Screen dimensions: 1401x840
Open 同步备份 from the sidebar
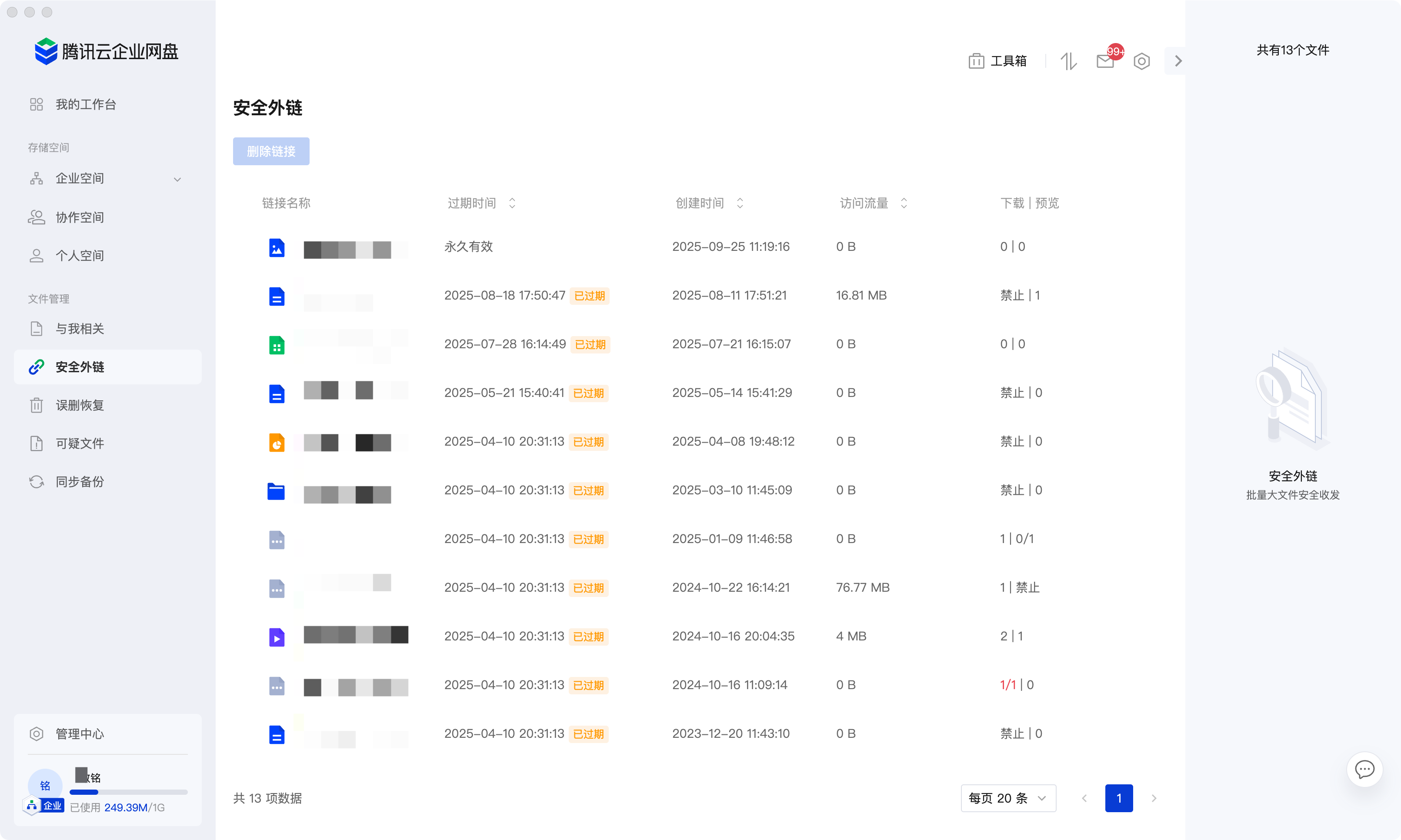(x=80, y=482)
